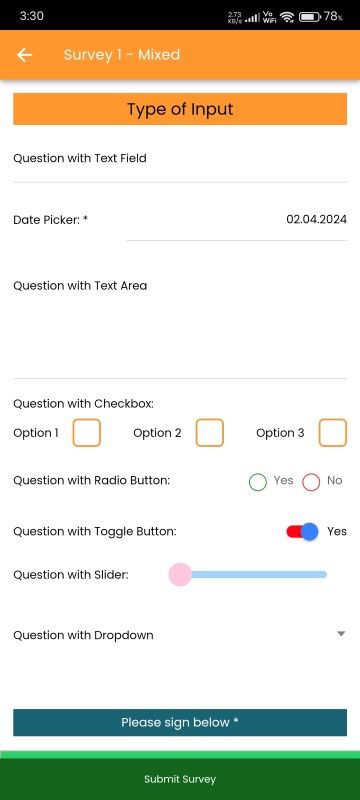Tap the back arrow icon
This screenshot has width=360, height=800.
24,55
